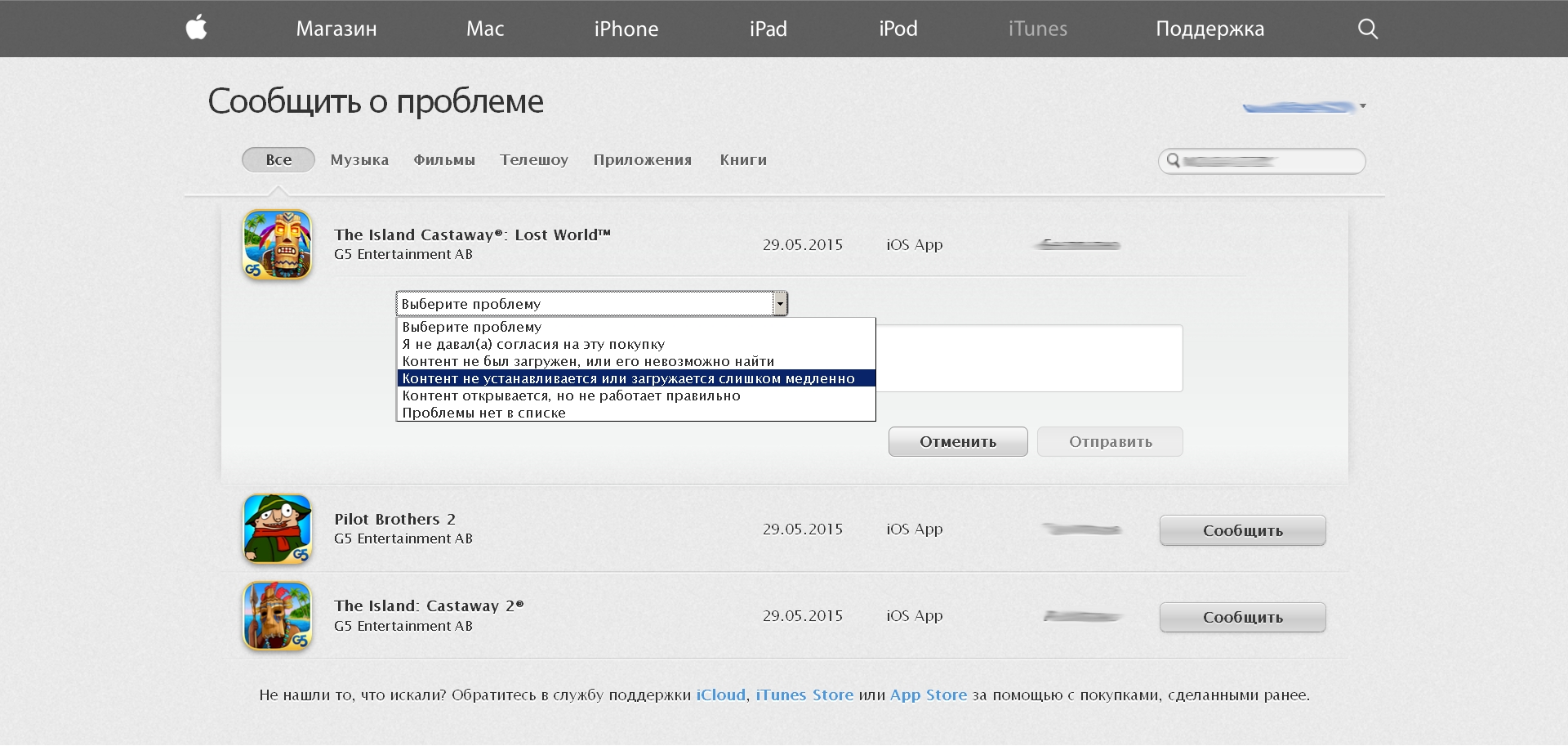Click 'iOS App' in Lost World row
Screen dimensions: 1568x746
pyautogui.click(x=915, y=245)
